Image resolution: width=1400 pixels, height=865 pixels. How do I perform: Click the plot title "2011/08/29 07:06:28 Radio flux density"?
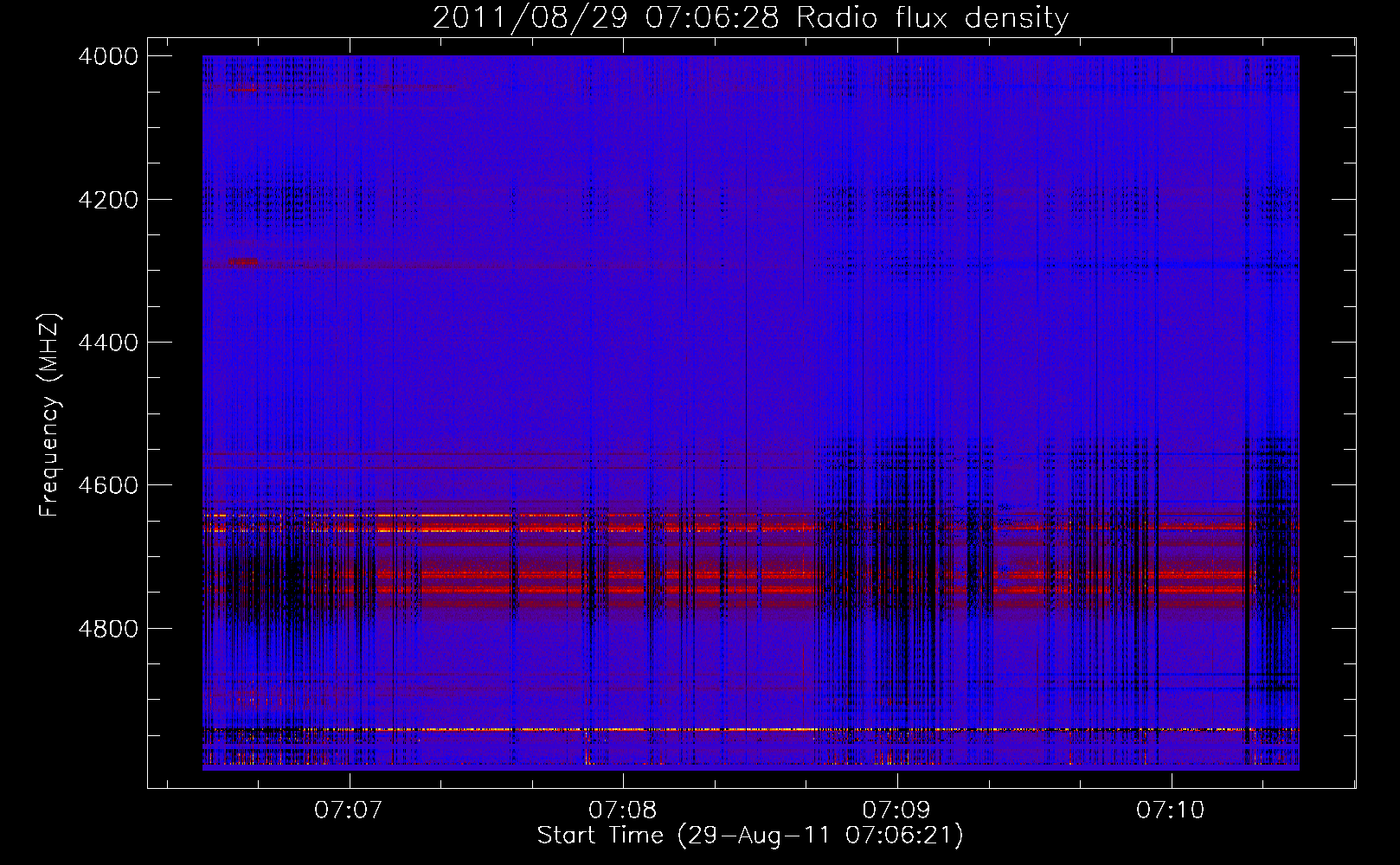(x=750, y=17)
